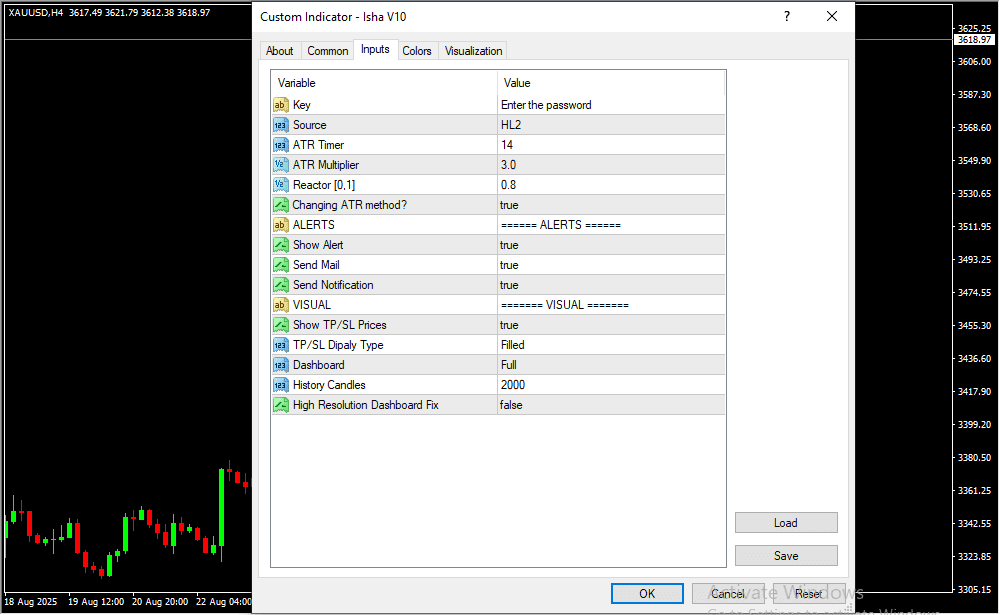The width and height of the screenshot is (1000, 615).
Task: Click the icon beside Send Mail
Action: [x=280, y=265]
